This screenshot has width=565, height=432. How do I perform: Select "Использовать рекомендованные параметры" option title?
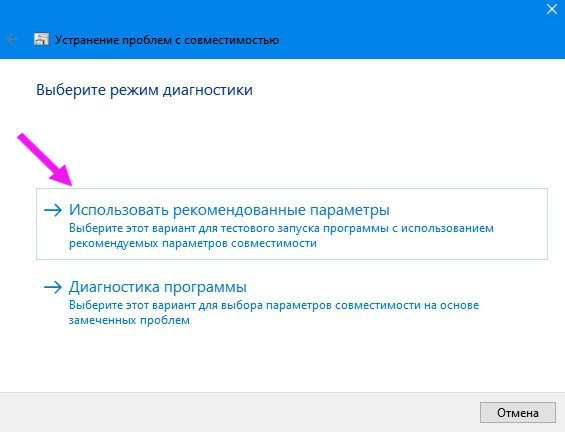pos(229,210)
